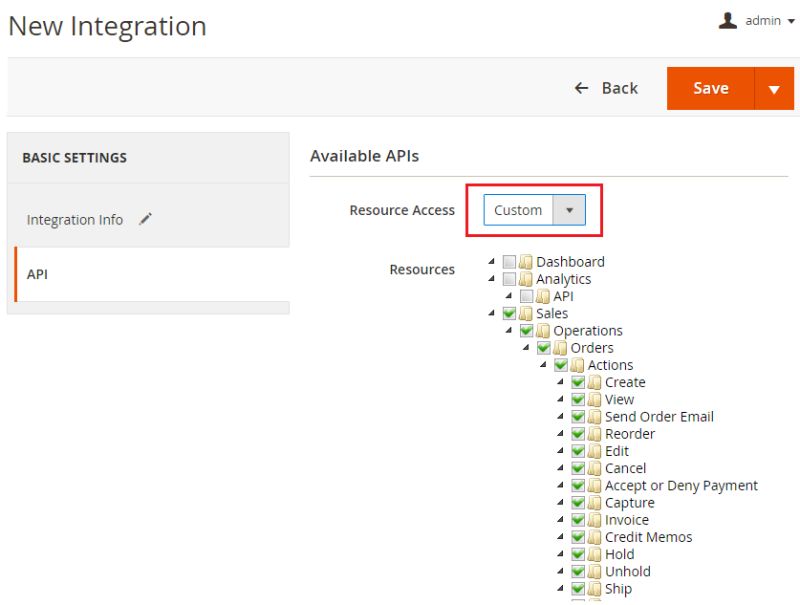Select the Accept or Deny Payment label

pos(681,486)
